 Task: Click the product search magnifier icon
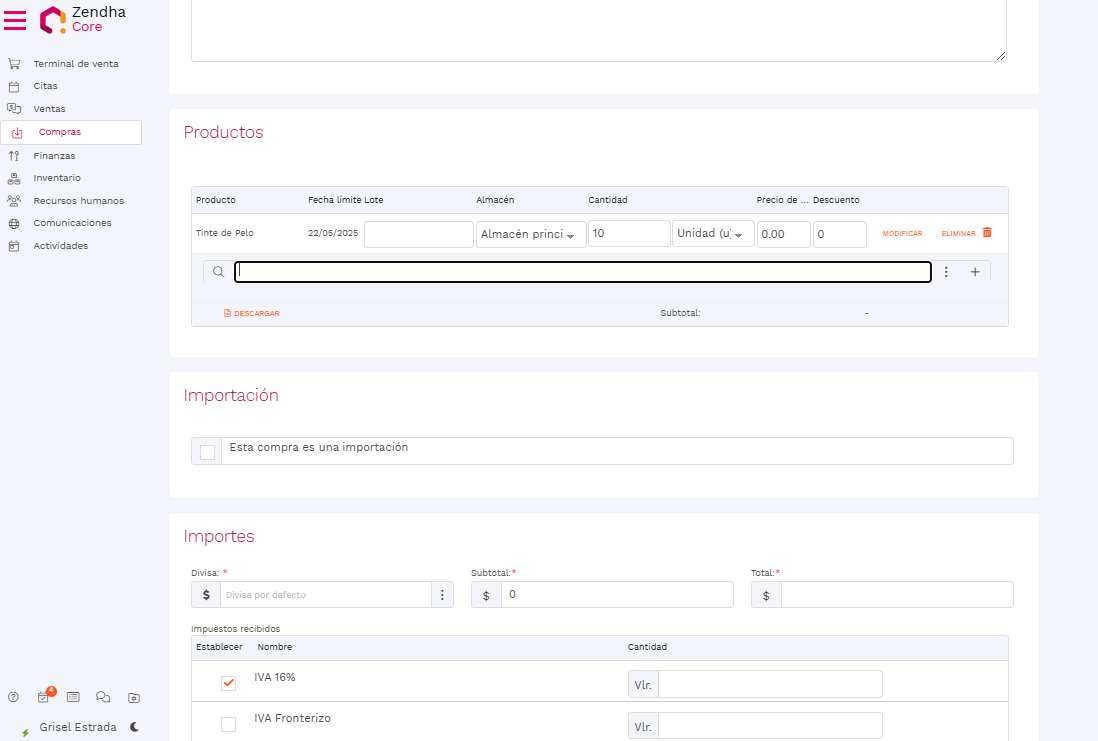pos(218,272)
